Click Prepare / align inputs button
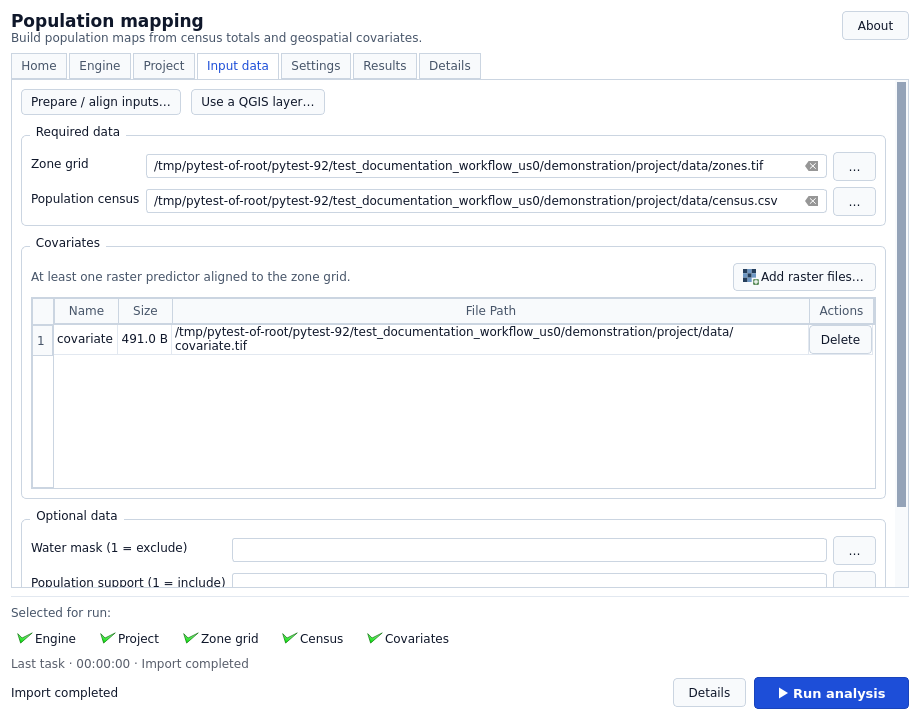The image size is (920, 720). click(x=101, y=102)
